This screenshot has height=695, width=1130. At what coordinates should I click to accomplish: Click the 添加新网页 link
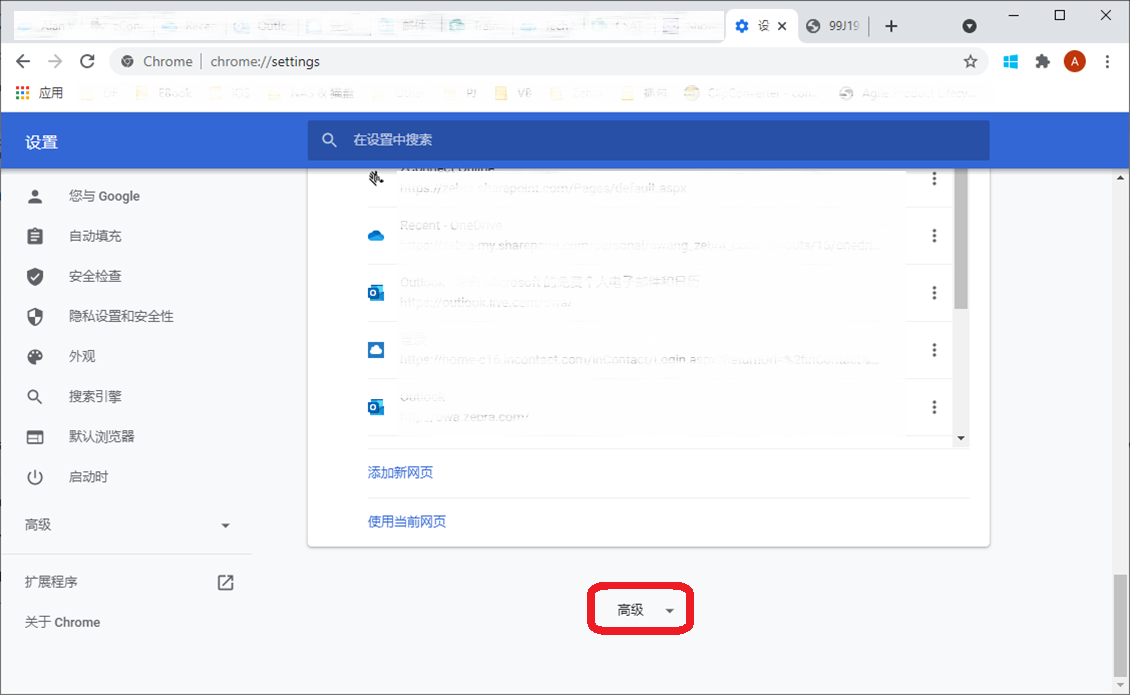[400, 472]
